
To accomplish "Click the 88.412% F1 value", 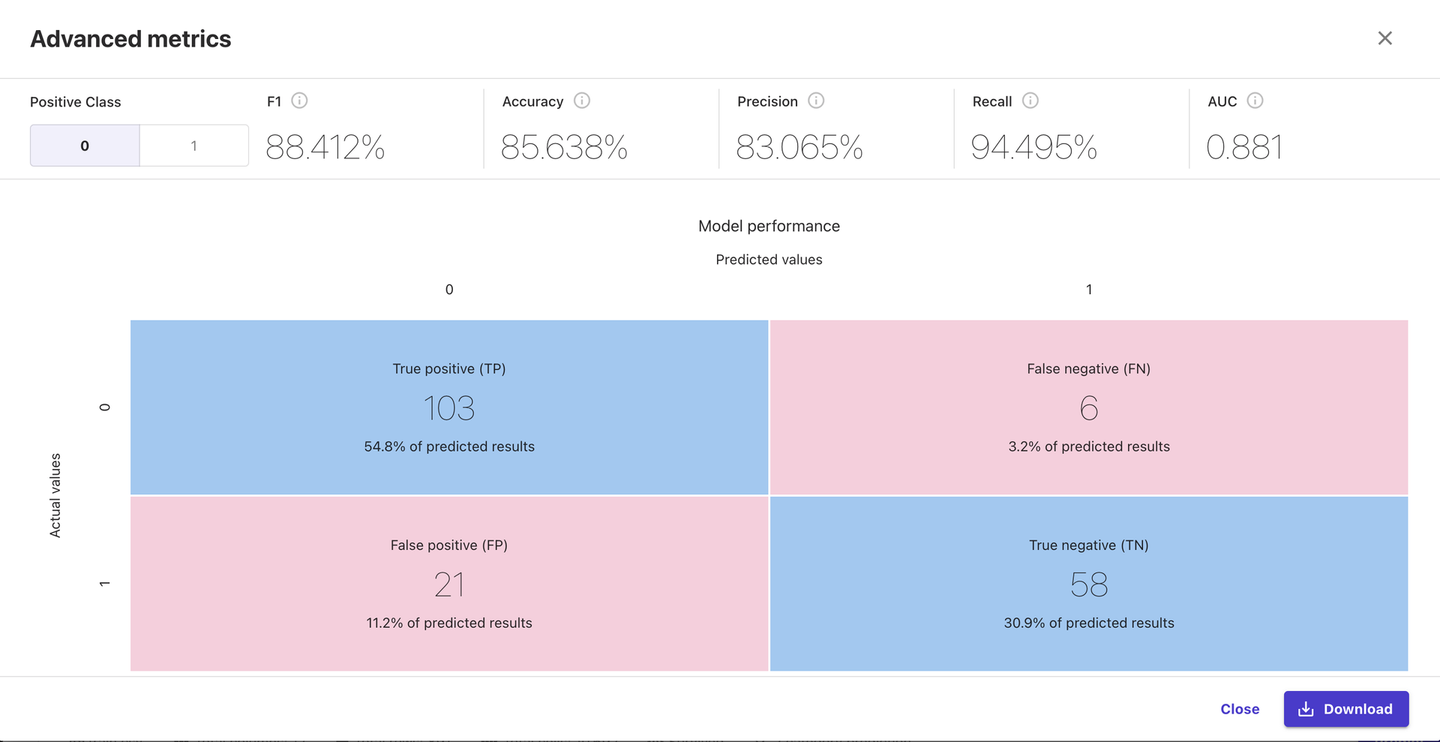I will coord(325,148).
